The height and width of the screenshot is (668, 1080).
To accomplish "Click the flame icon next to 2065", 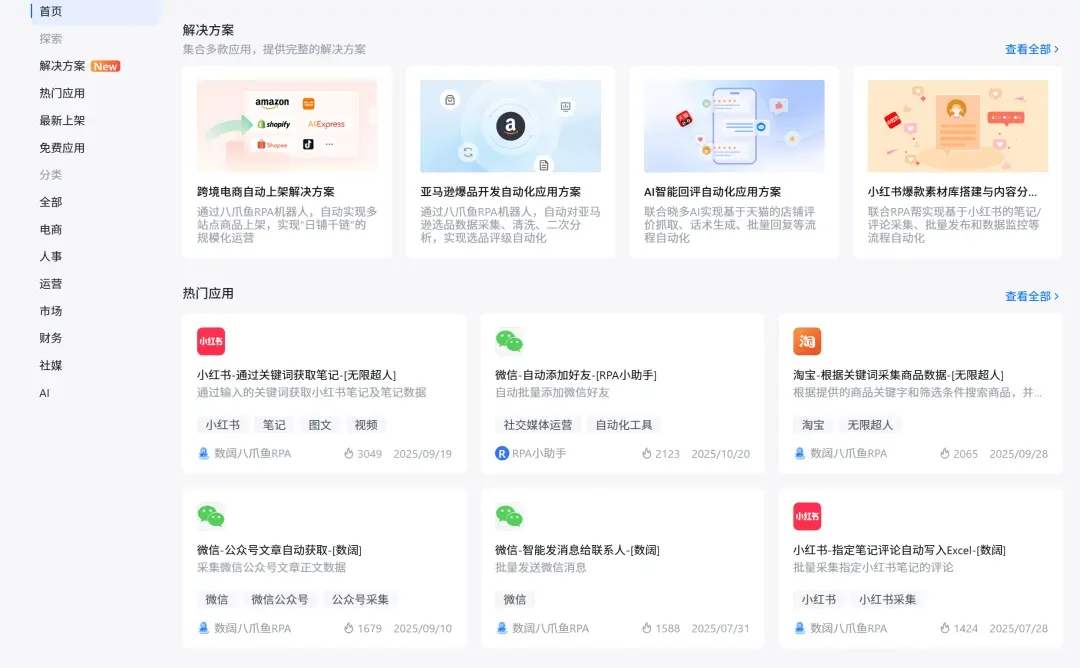I will pos(944,453).
